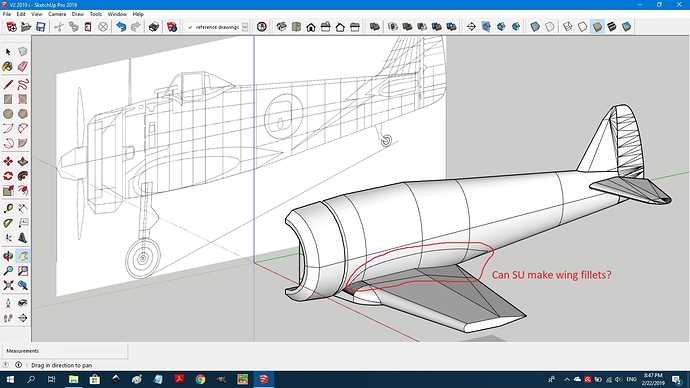690x388 pixels.
Task: Select the highlighted Pan hand tool
Action: pyautogui.click(x=22, y=256)
